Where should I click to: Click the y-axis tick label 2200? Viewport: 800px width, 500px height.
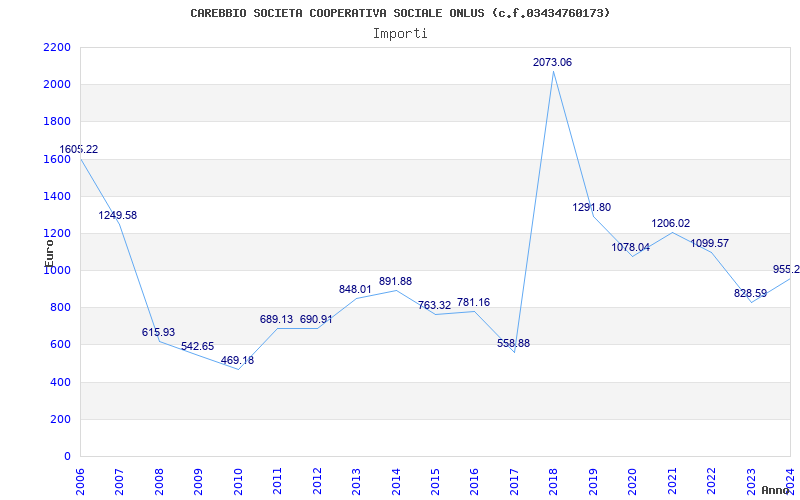(57, 47)
